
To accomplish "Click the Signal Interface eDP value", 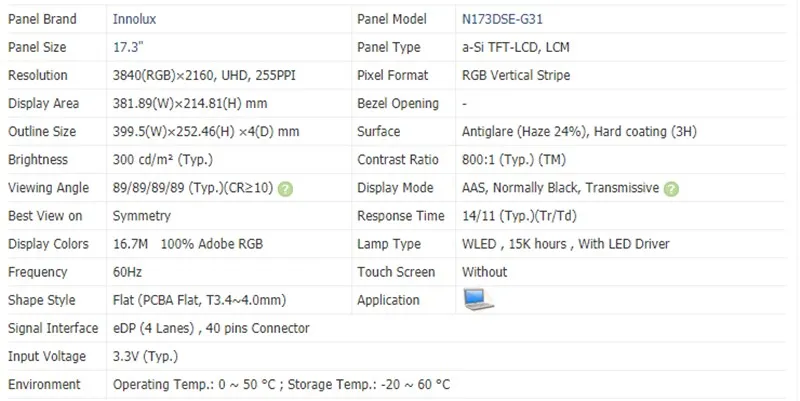I will coord(211,328).
